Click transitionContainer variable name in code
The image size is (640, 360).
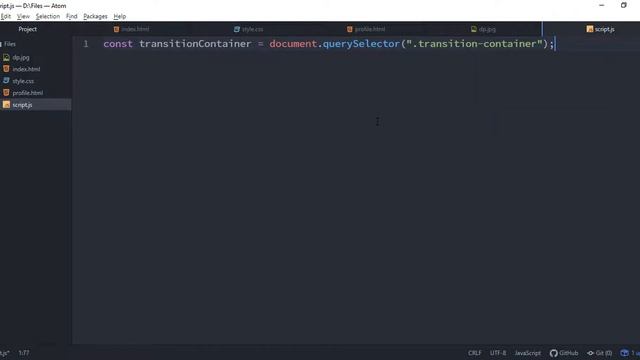coord(195,44)
